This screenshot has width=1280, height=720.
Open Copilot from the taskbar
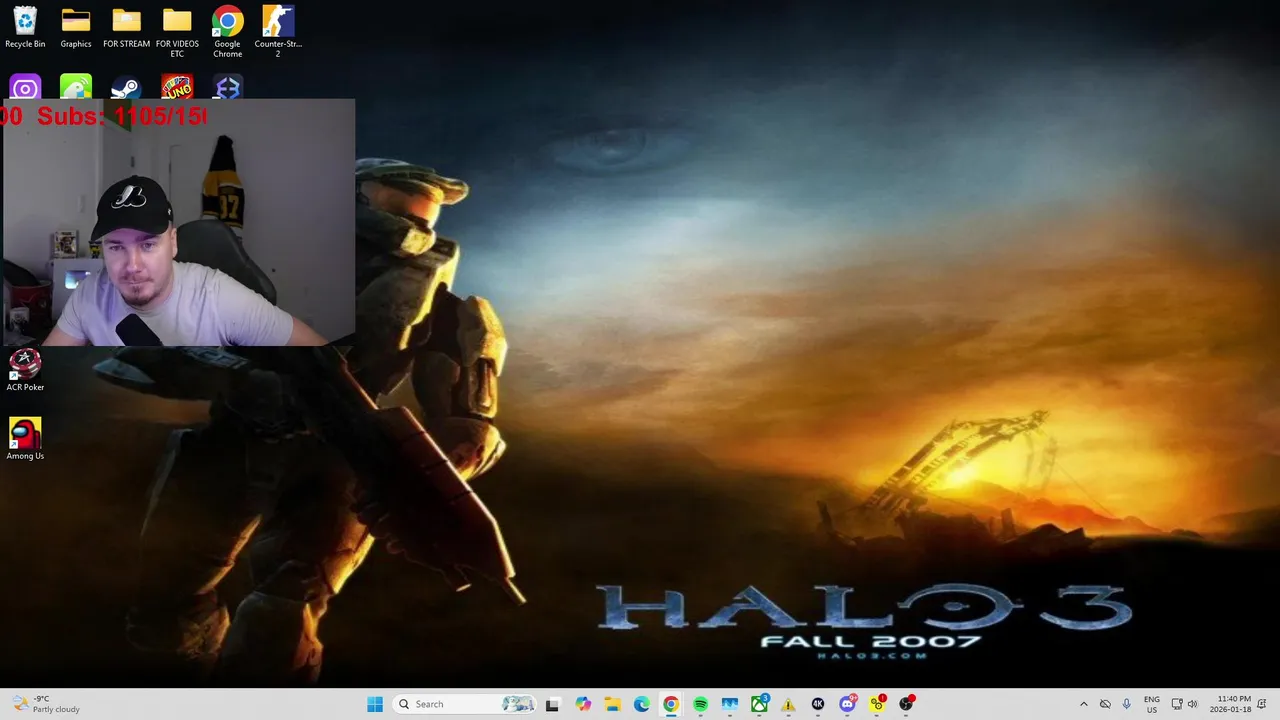tap(583, 704)
